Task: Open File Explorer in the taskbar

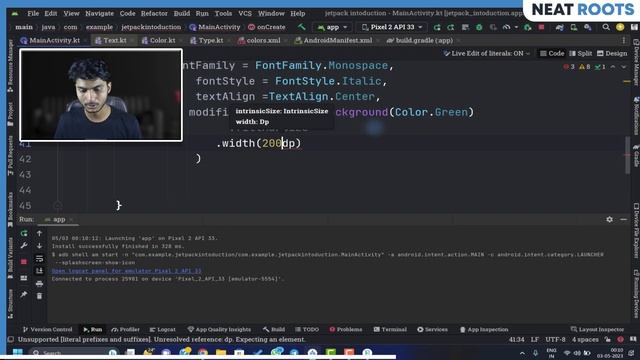Action: coord(221,352)
